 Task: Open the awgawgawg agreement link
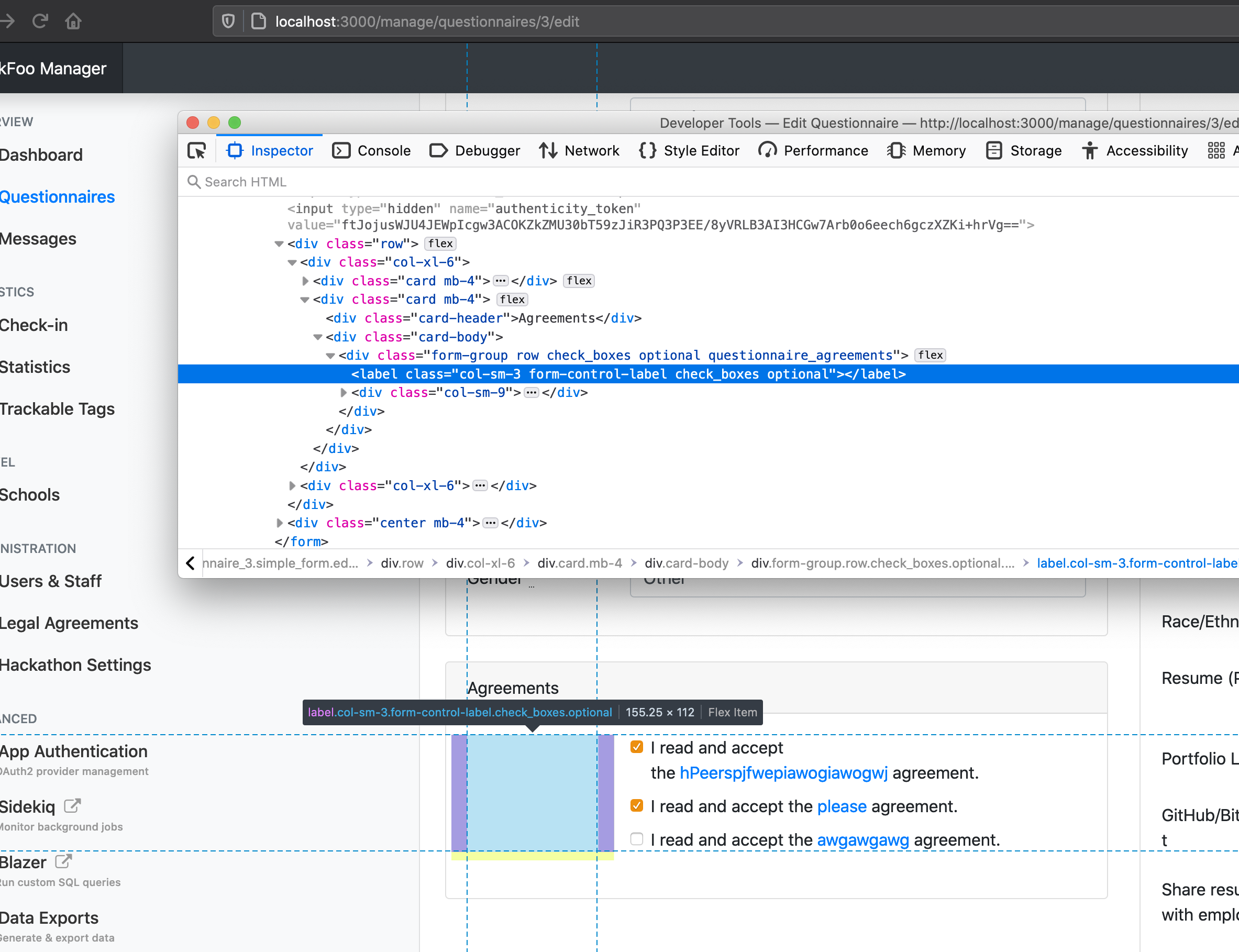862,840
